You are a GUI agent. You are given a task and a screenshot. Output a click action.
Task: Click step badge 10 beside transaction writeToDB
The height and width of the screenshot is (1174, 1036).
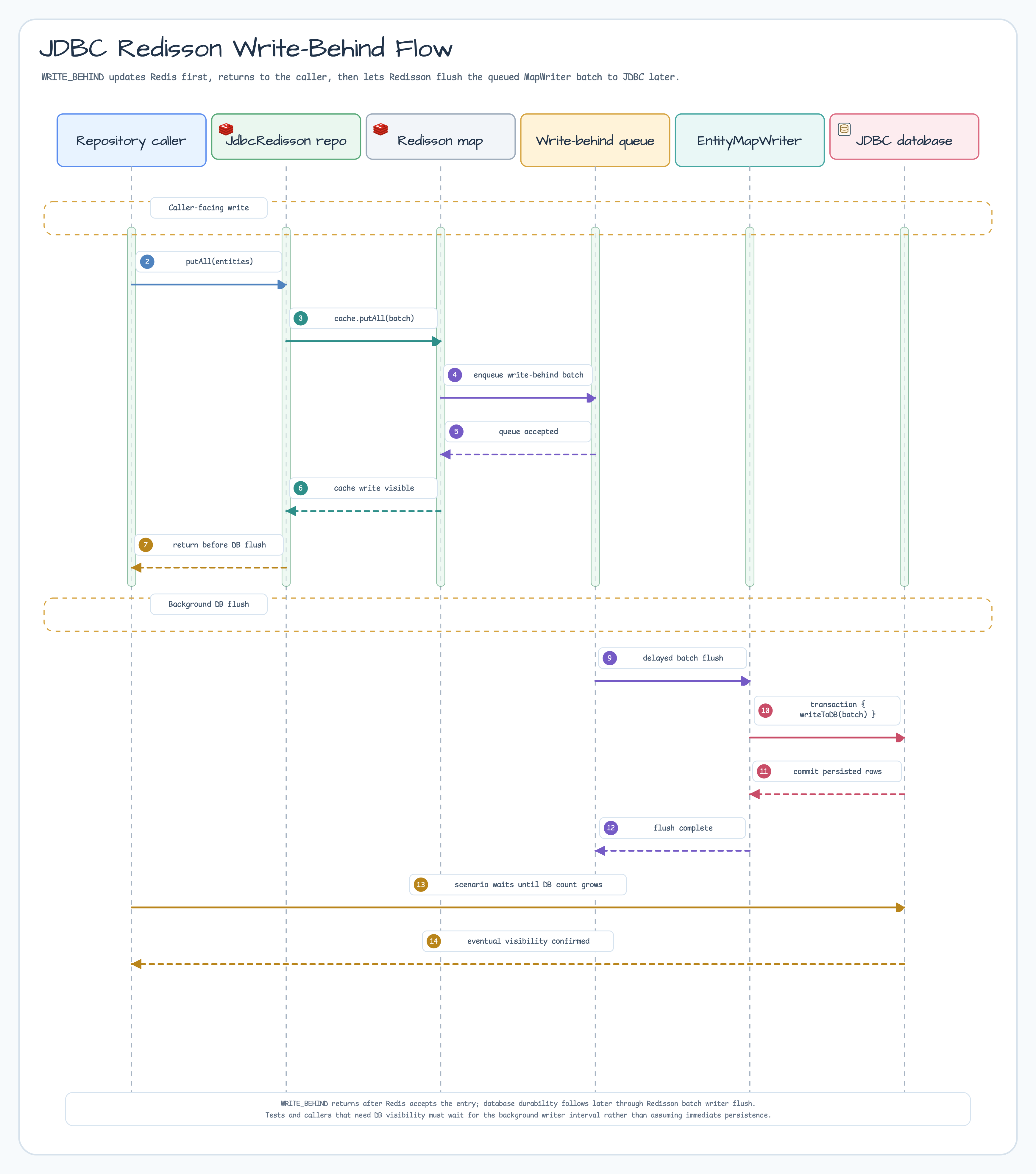765,711
